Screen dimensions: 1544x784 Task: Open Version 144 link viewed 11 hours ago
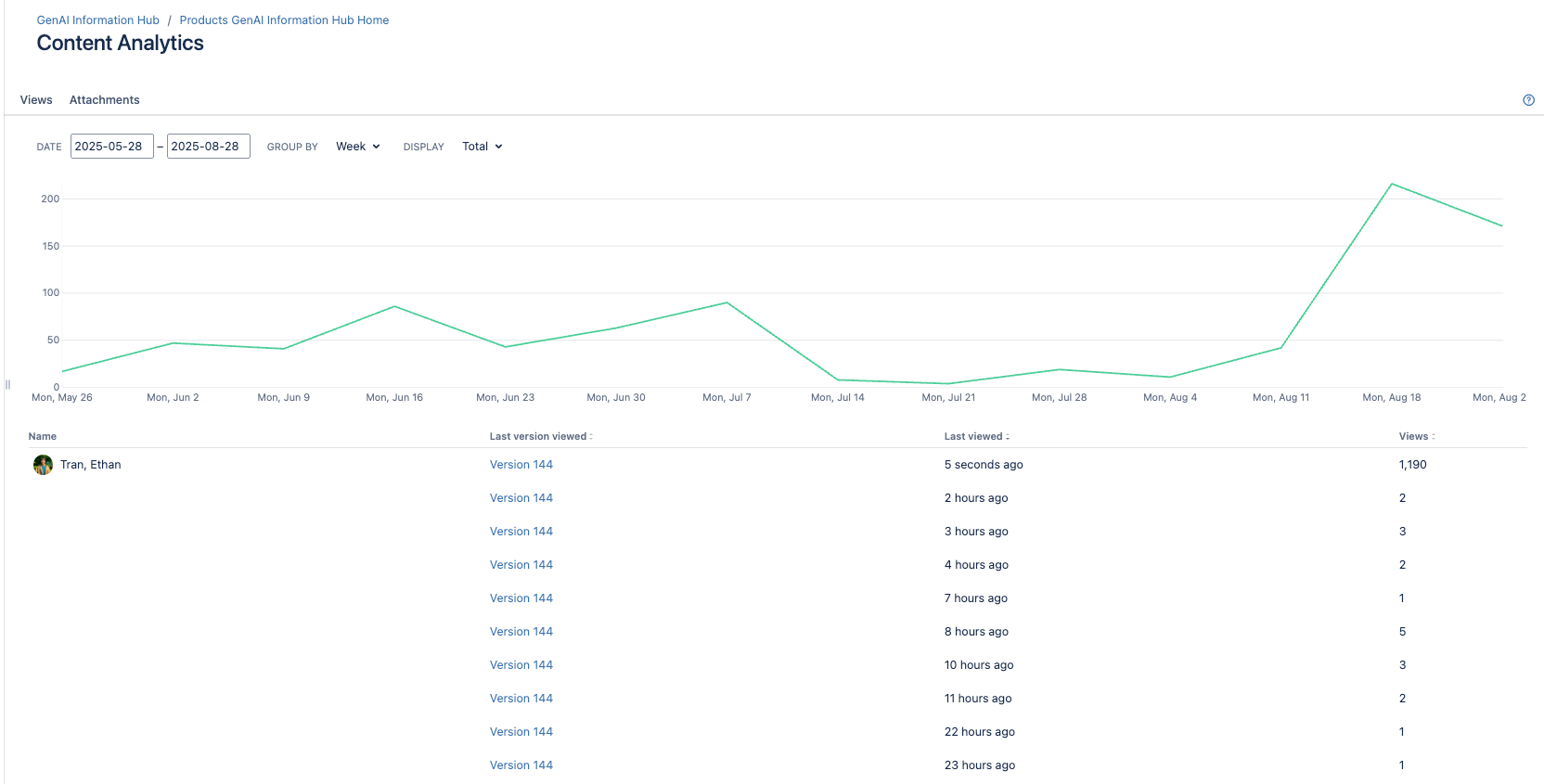pyautogui.click(x=521, y=699)
